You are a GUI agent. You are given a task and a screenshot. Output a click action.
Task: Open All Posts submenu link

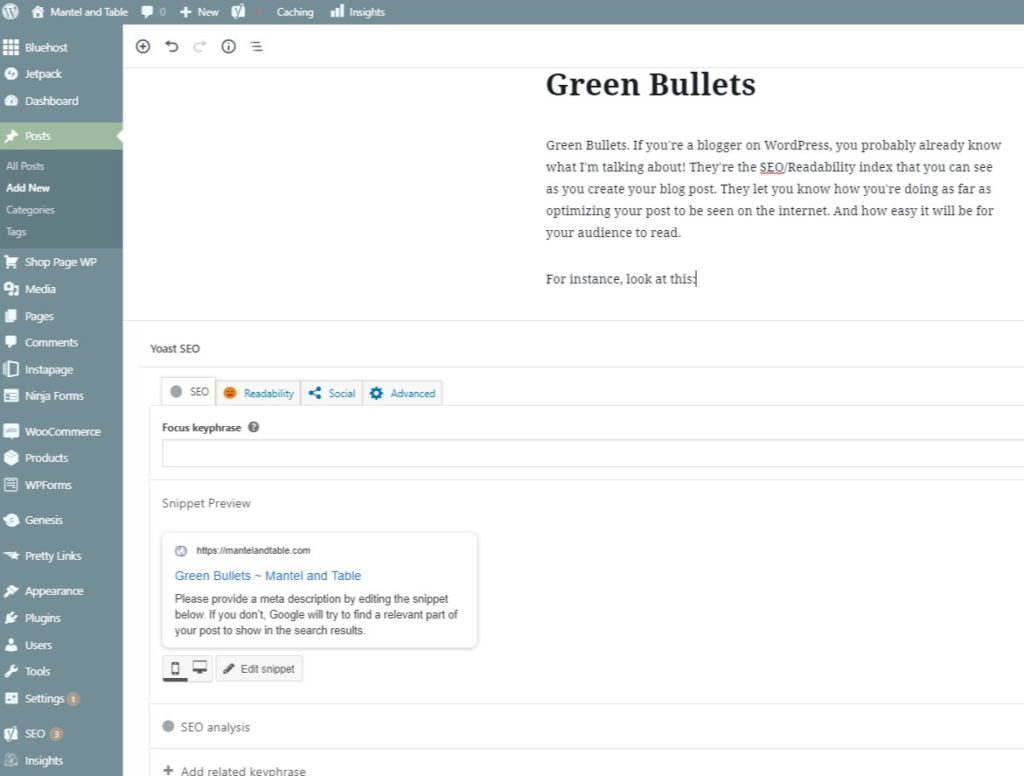click(25, 166)
